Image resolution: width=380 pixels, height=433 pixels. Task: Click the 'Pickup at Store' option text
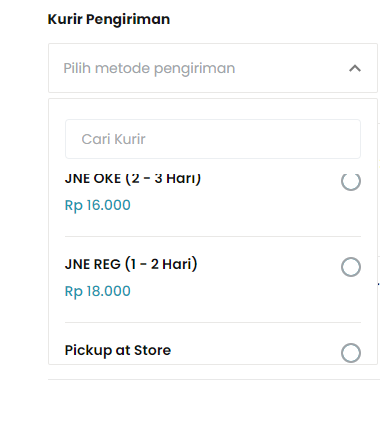pos(118,350)
